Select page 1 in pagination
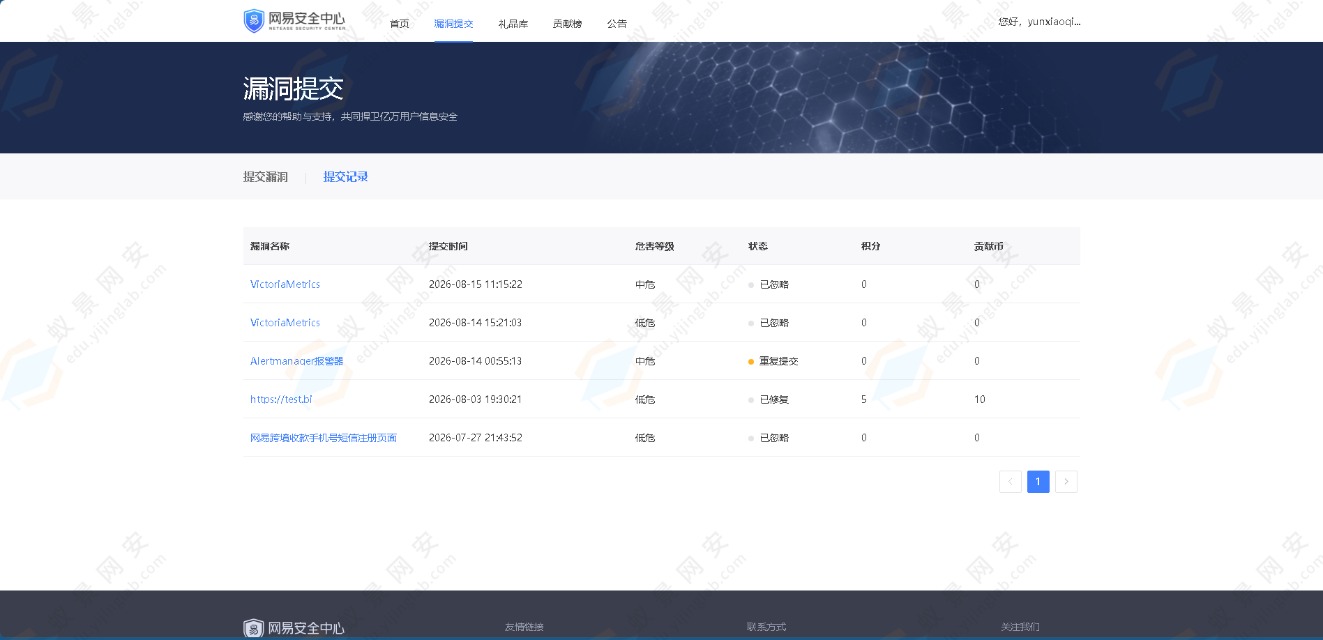1323x640 pixels. [1038, 482]
